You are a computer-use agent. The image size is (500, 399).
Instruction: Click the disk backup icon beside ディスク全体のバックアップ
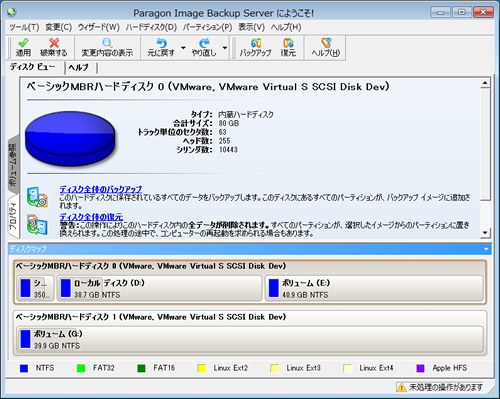37,197
